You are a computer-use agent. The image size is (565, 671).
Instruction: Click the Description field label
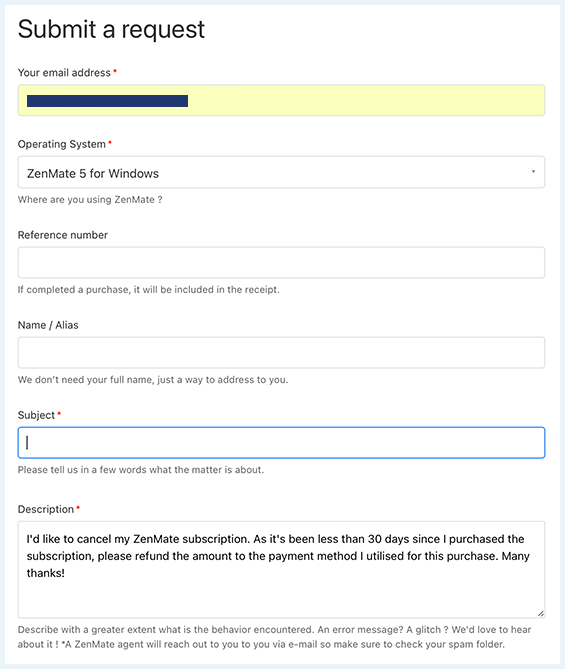(46, 509)
